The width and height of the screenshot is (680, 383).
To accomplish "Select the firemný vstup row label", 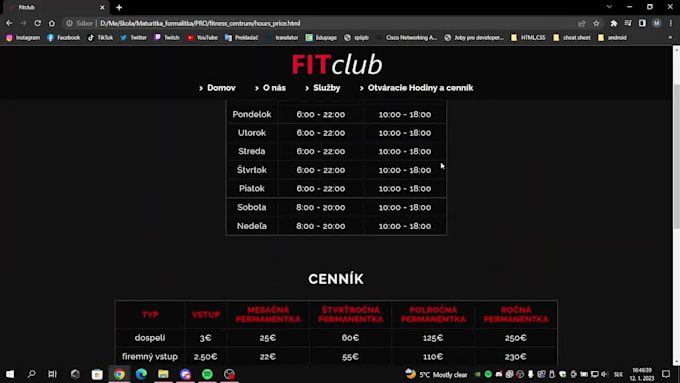I will click(x=150, y=357).
